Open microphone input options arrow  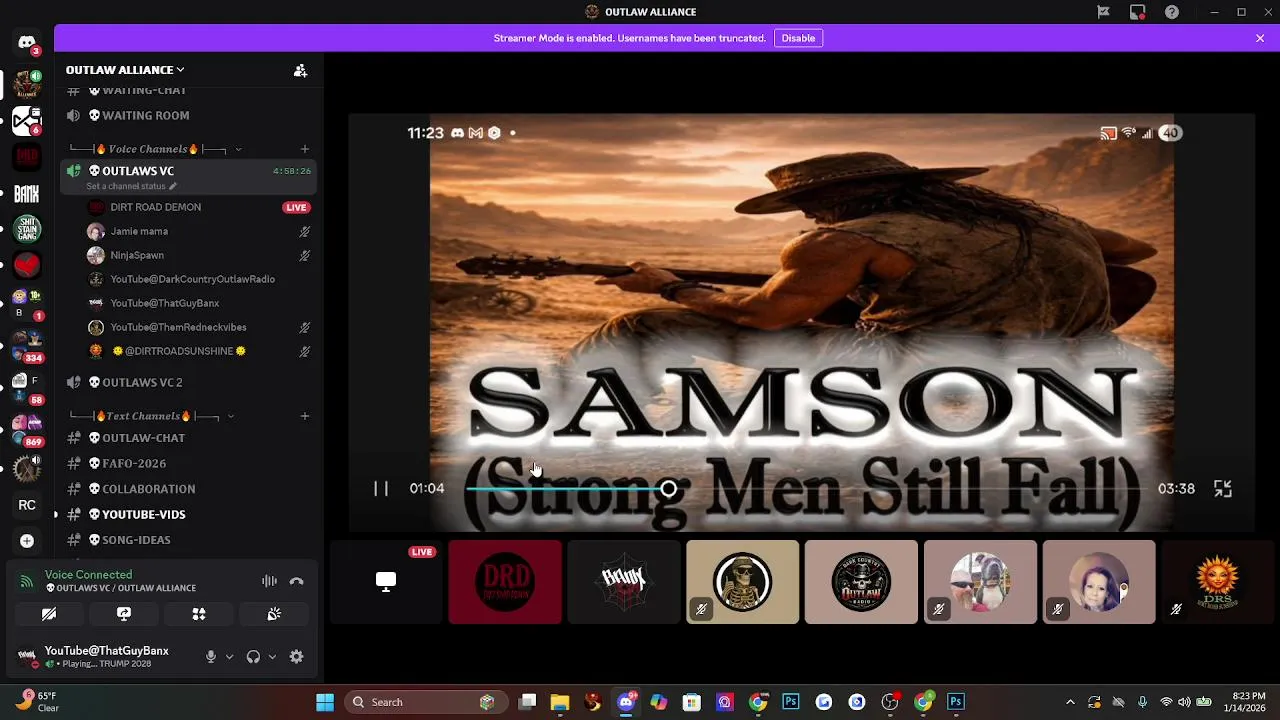pyautogui.click(x=229, y=657)
